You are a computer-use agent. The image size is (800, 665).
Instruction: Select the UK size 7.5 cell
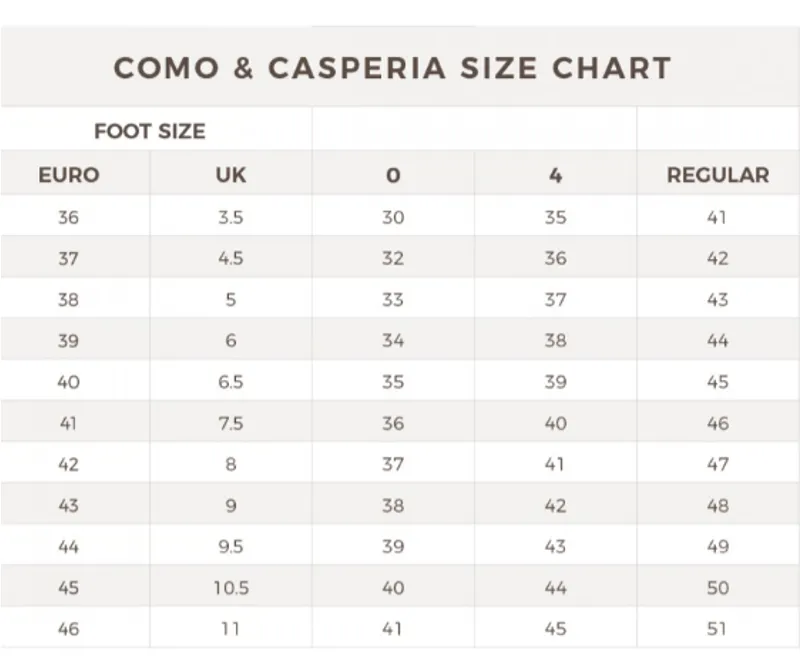pos(231,423)
